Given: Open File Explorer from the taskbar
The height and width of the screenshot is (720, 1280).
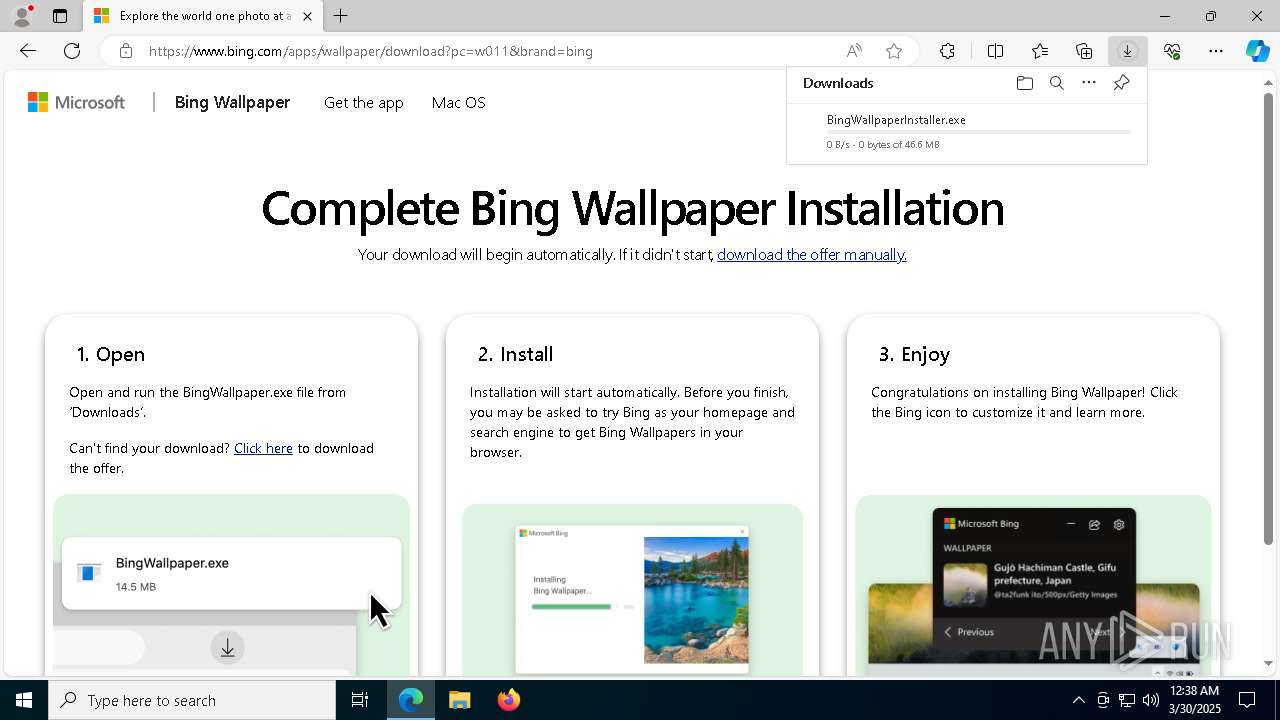Looking at the screenshot, I should (459, 700).
